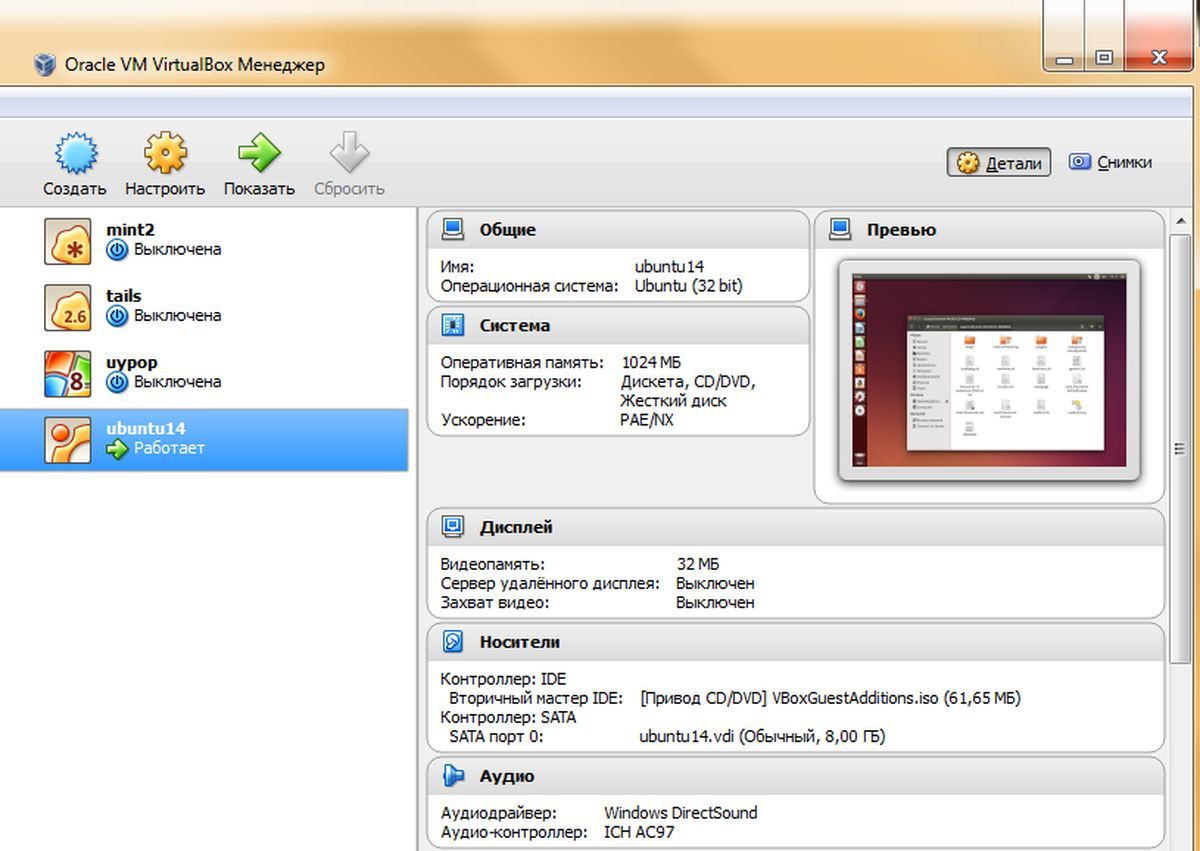The height and width of the screenshot is (851, 1200).
Task: Click the ubuntu14 machine icon in list
Action: (x=68, y=439)
